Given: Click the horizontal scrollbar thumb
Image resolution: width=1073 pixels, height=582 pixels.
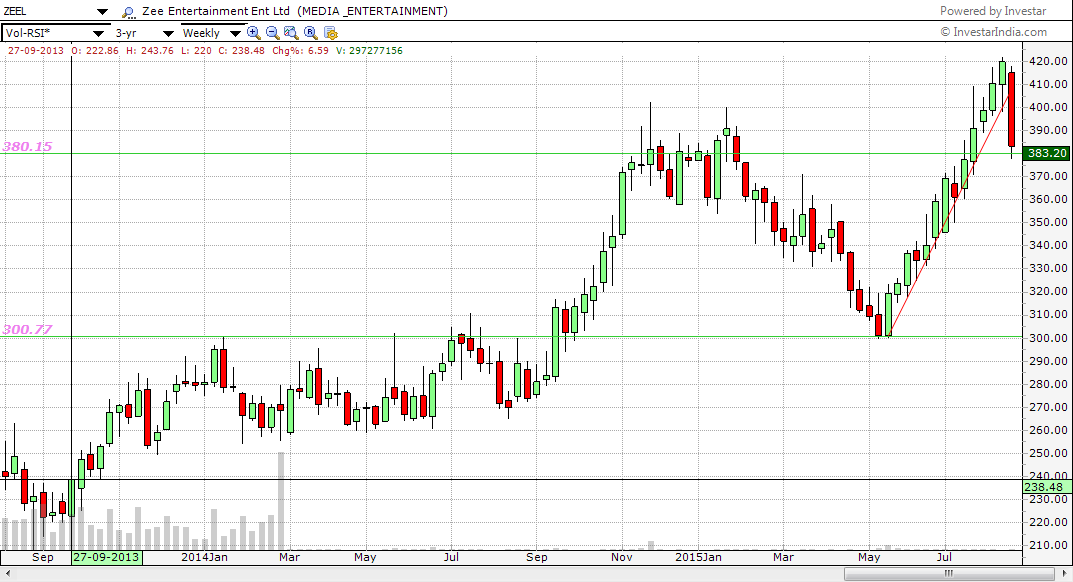Looking at the screenshot, I should click(x=948, y=574).
